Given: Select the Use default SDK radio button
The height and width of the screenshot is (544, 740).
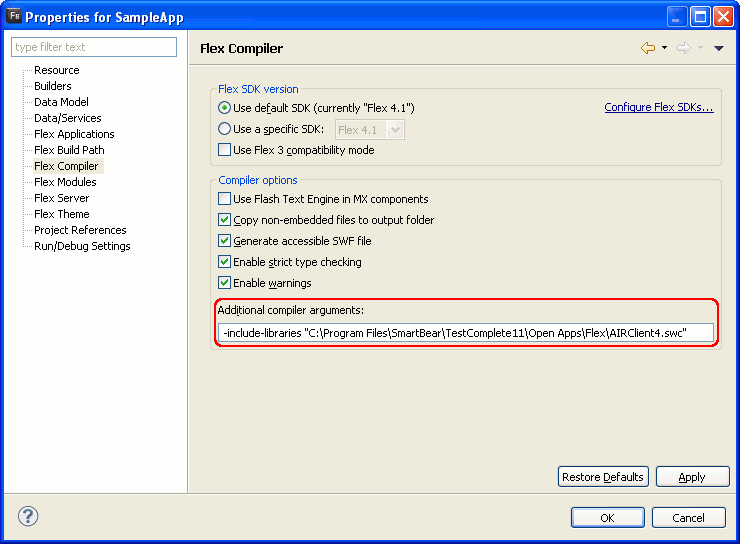Looking at the screenshot, I should [x=225, y=108].
